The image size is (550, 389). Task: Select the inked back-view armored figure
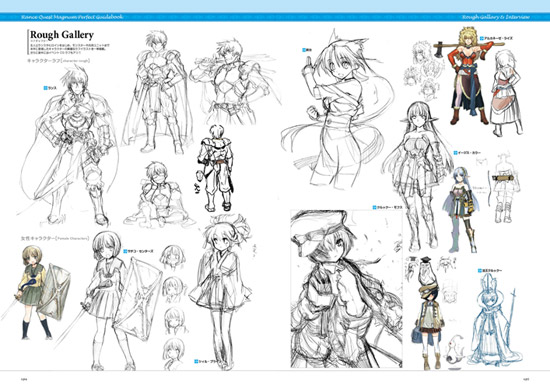pyautogui.click(x=216, y=168)
